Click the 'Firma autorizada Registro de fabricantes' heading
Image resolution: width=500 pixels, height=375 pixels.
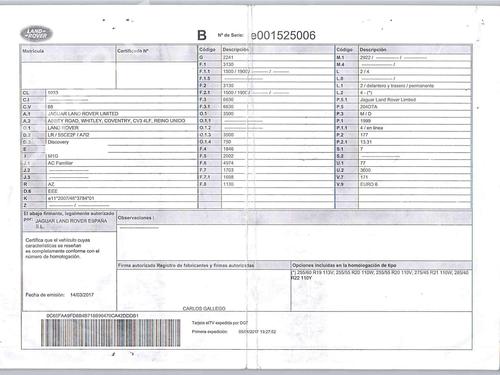(186, 265)
